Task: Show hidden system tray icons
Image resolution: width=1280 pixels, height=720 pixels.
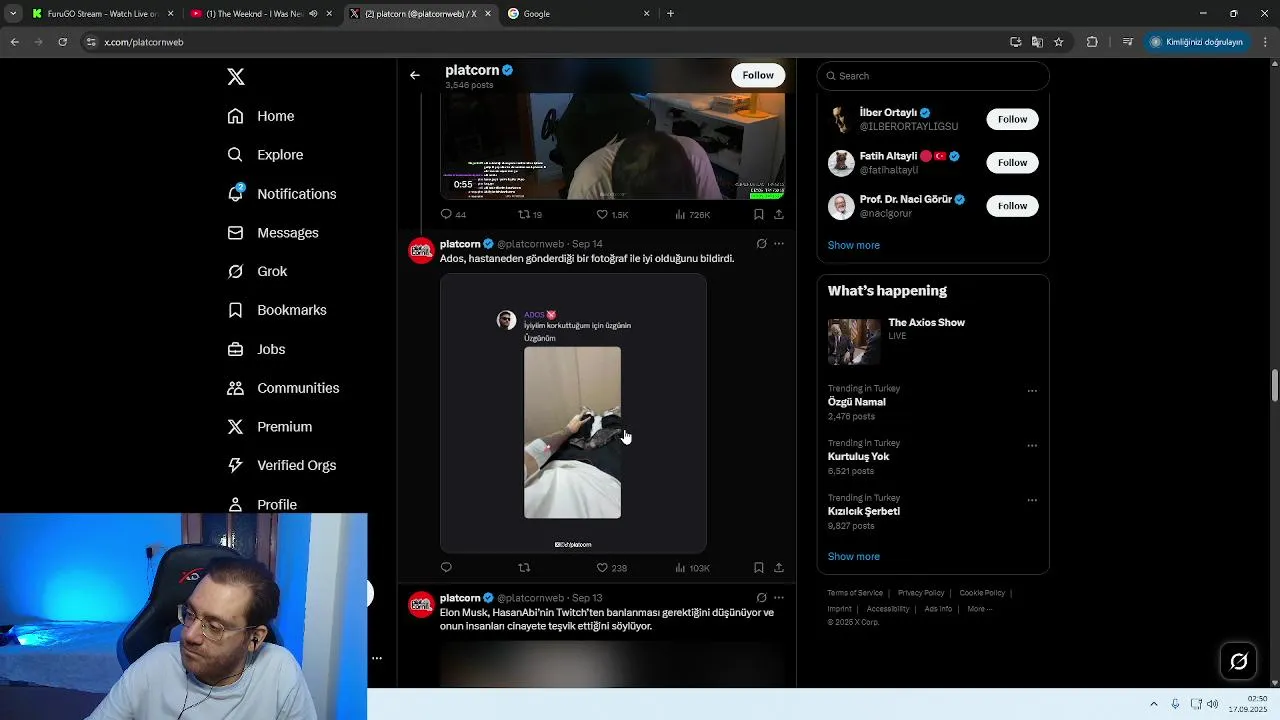Action: point(1153,704)
